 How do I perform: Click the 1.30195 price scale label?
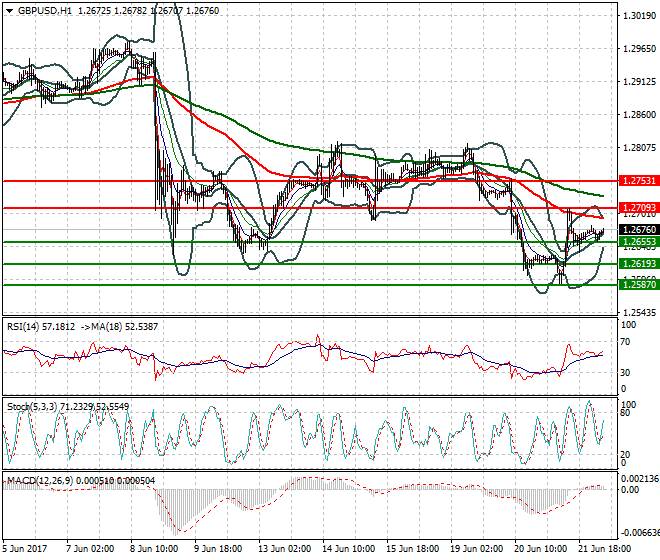[x=637, y=16]
